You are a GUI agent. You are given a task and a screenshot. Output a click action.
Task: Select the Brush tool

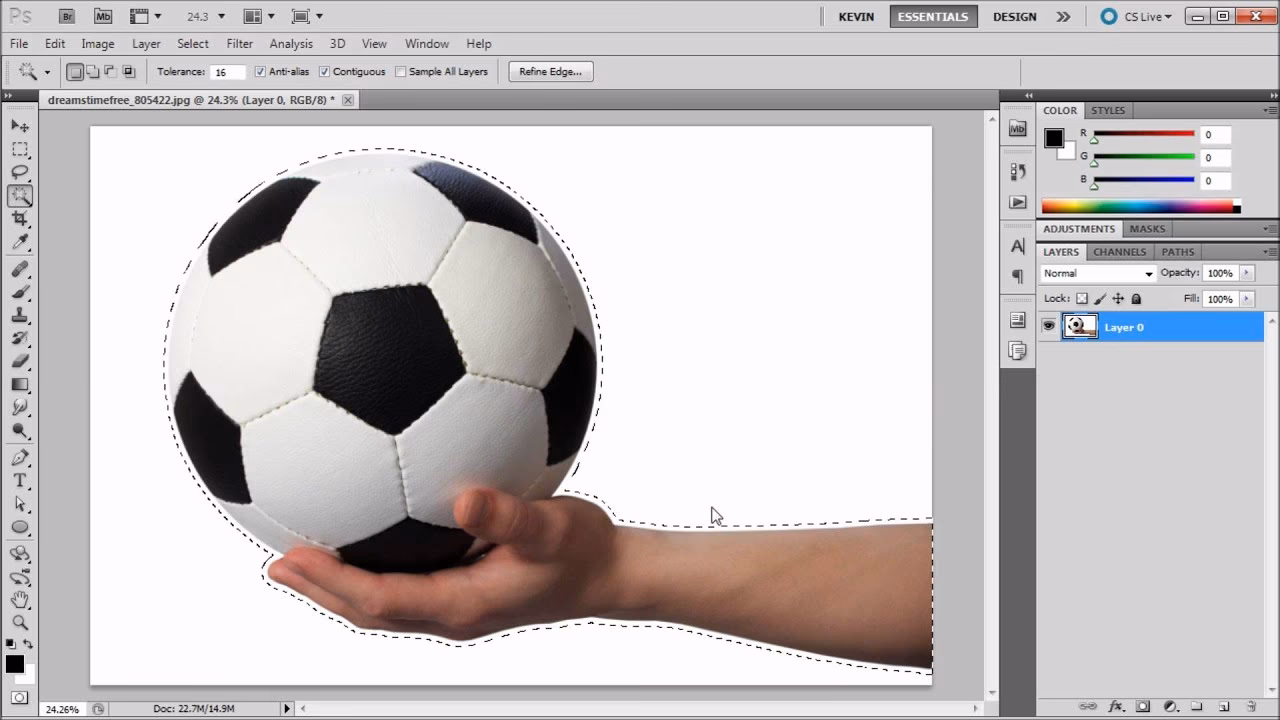tap(20, 290)
